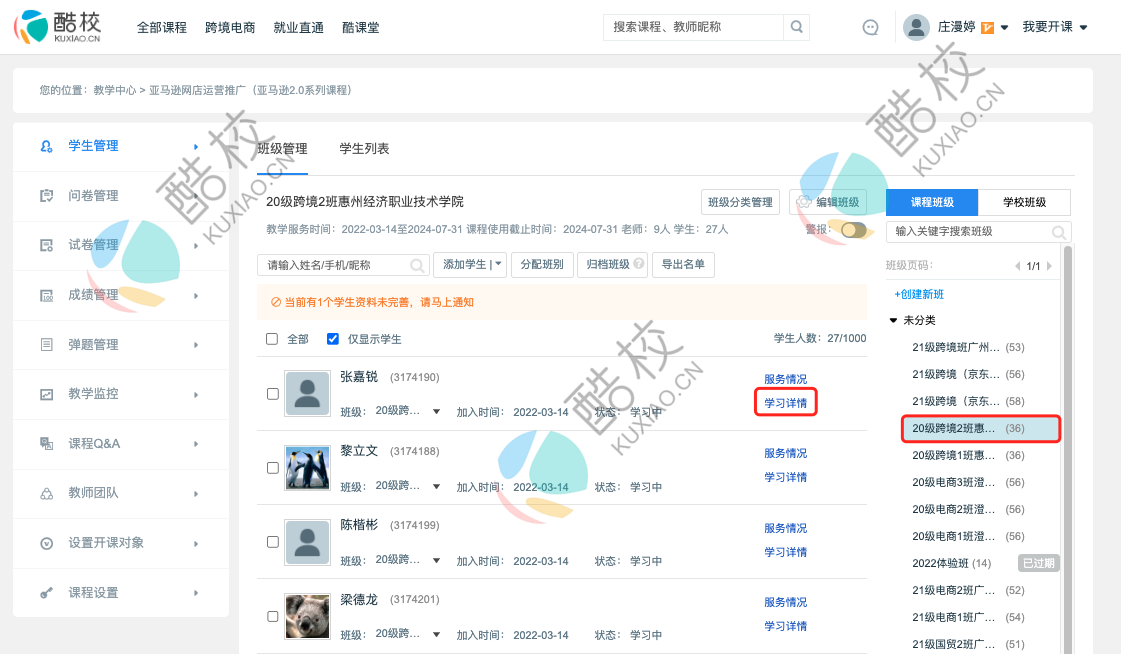Open 就业直通 in top navigation
Screen dimensions: 1121x654
(298, 28)
